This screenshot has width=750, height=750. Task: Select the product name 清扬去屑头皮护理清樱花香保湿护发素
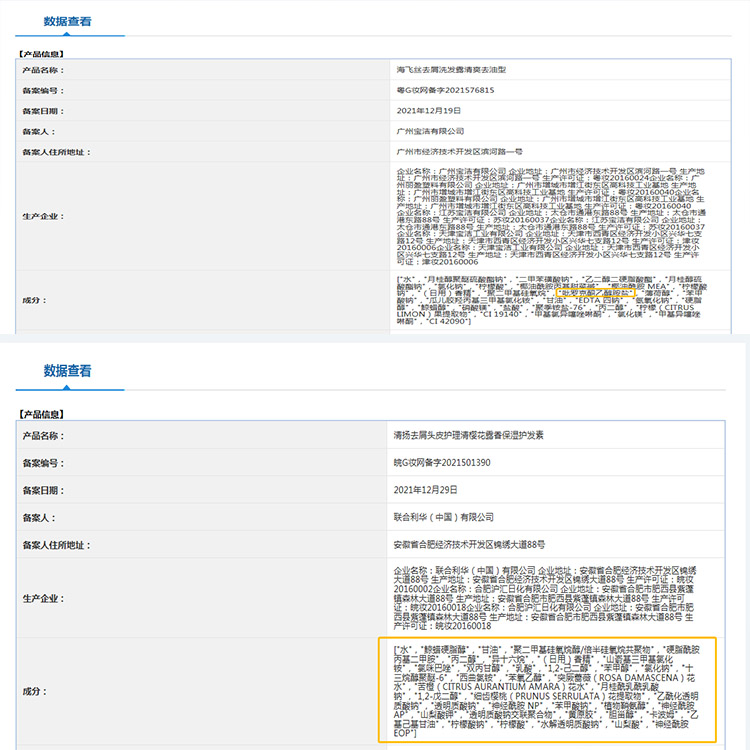pos(468,435)
